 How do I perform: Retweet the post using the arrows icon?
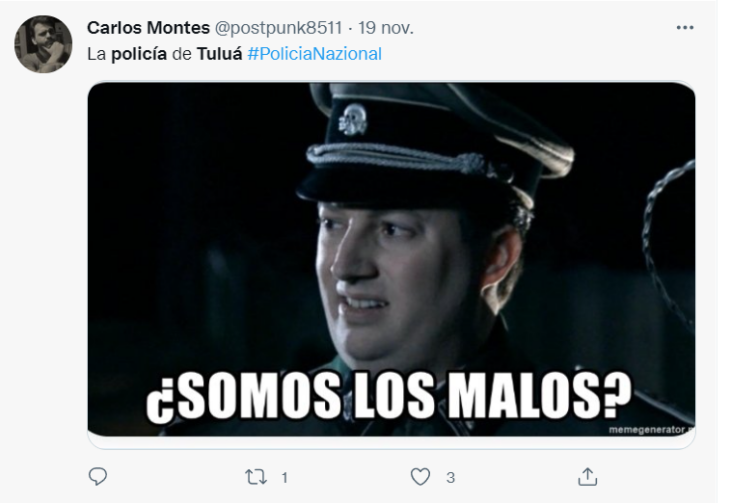coord(256,477)
